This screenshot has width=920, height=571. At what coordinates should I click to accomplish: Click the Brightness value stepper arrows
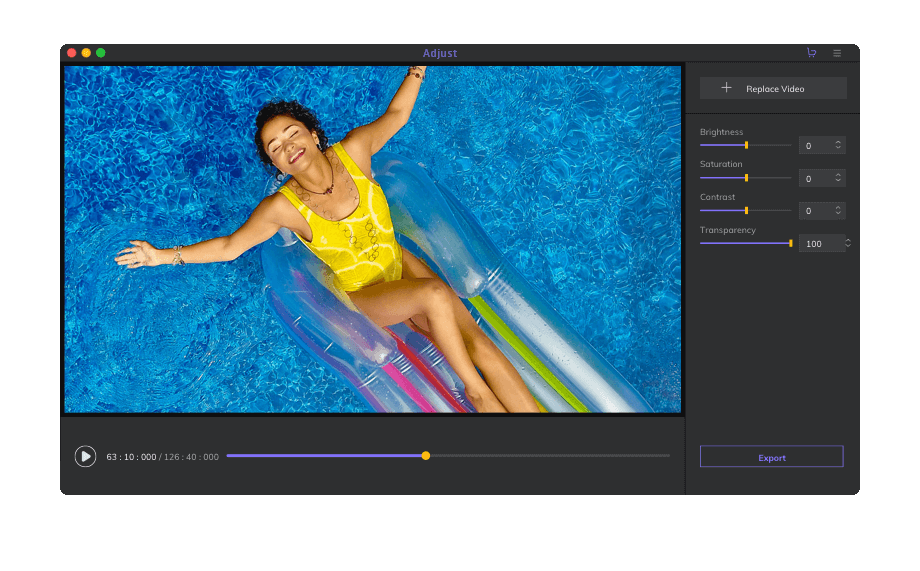tap(838, 145)
